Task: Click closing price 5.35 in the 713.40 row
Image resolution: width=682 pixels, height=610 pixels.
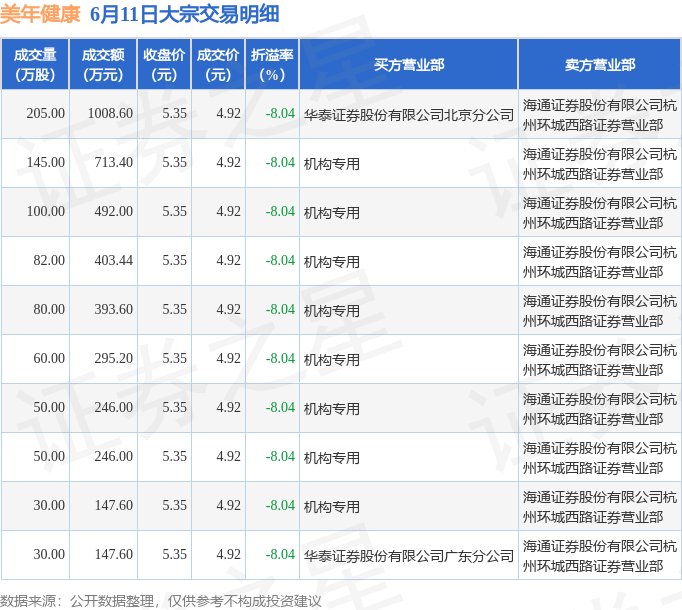Action: (174, 162)
